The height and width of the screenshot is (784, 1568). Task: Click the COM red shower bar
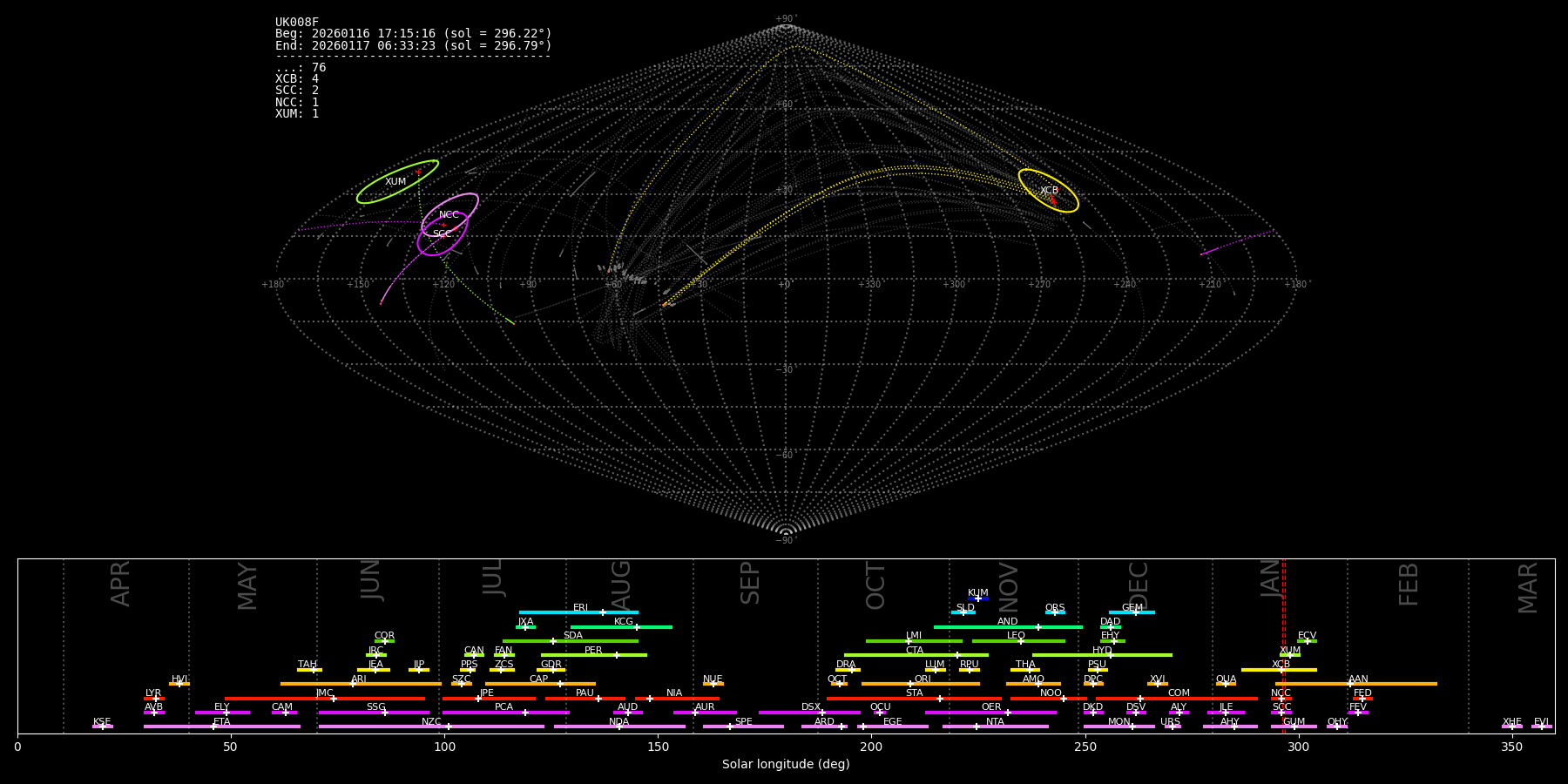point(1177,699)
